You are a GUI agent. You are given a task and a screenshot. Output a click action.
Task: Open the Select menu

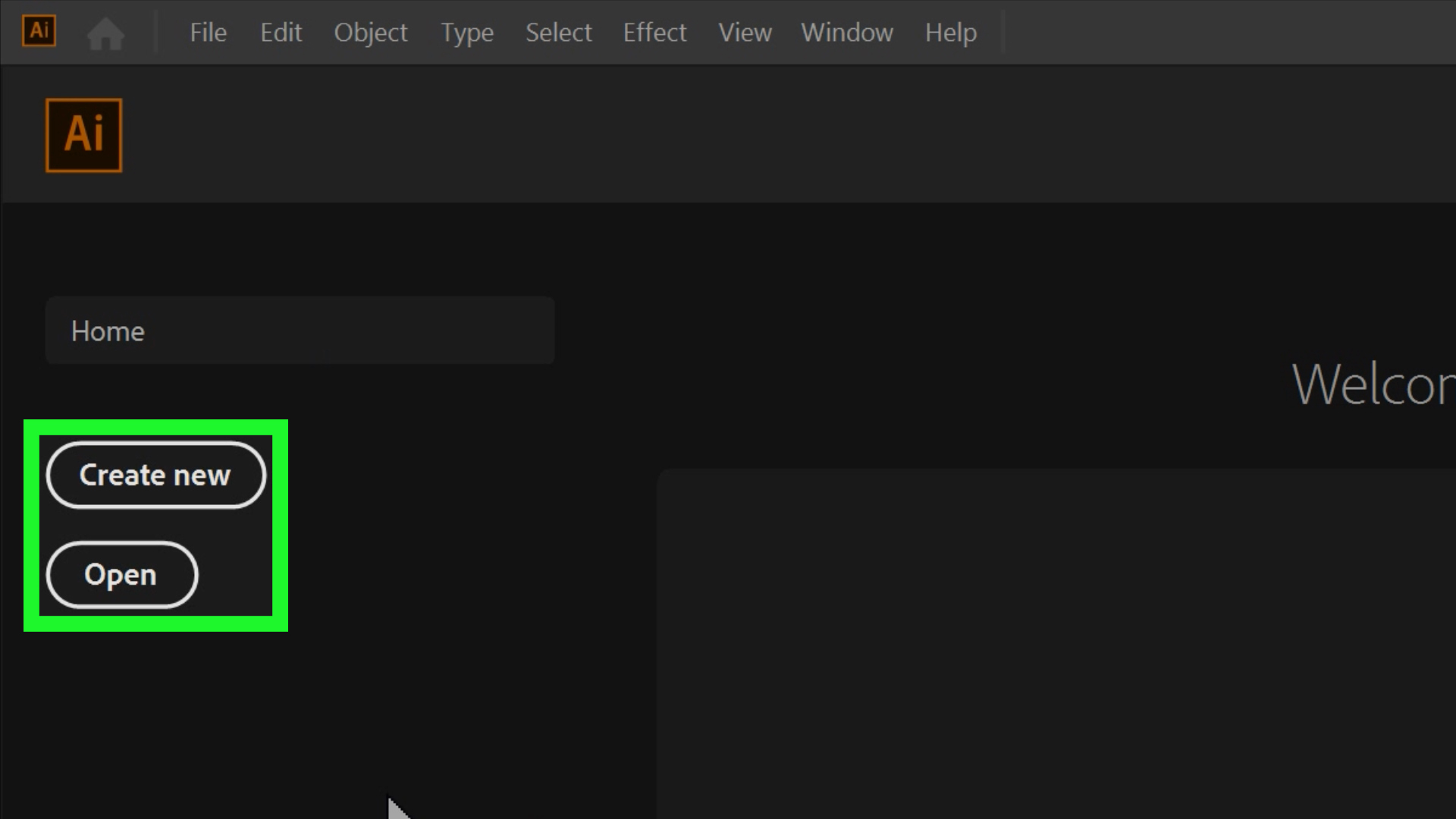click(558, 33)
